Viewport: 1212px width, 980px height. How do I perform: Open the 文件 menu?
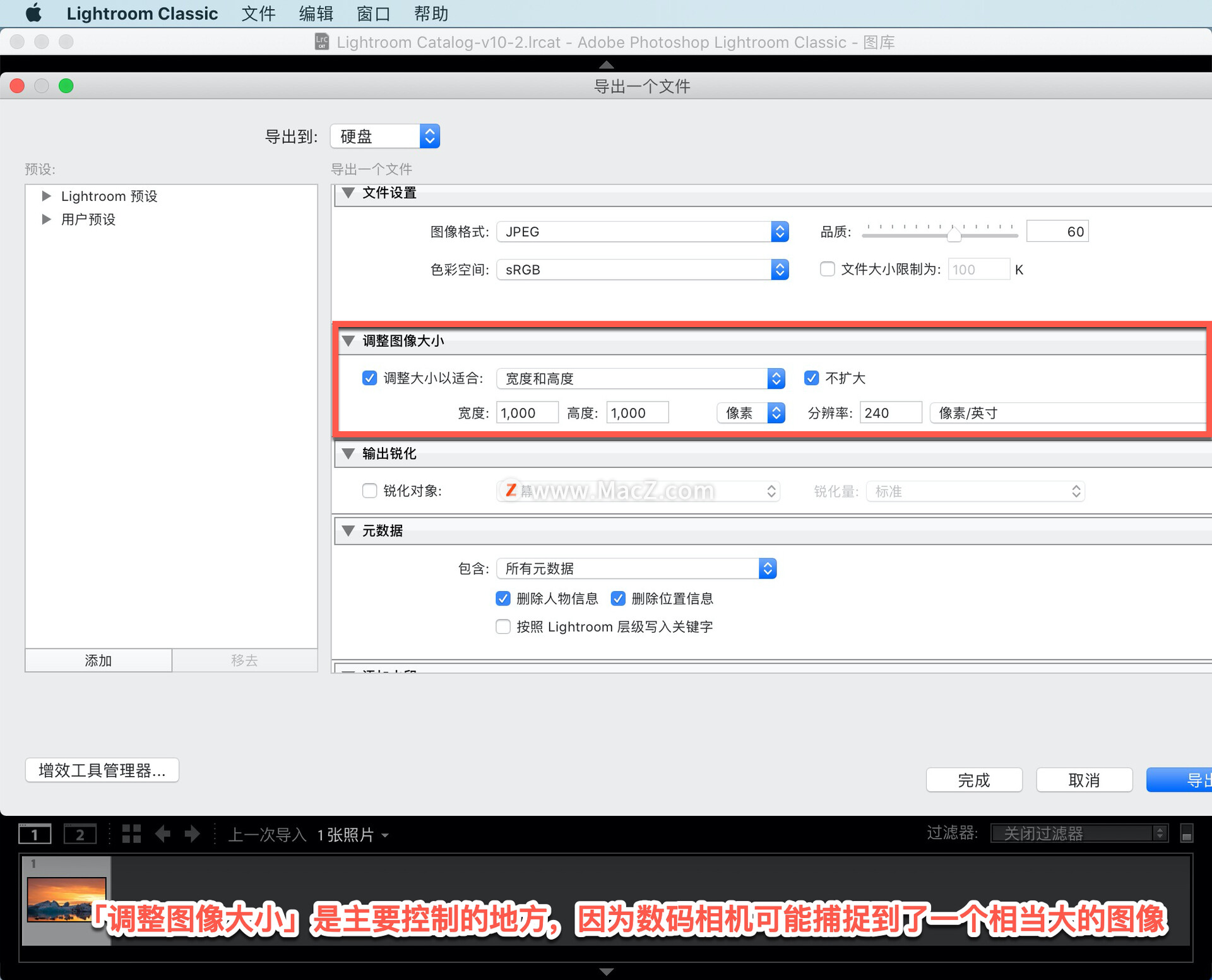(x=258, y=13)
